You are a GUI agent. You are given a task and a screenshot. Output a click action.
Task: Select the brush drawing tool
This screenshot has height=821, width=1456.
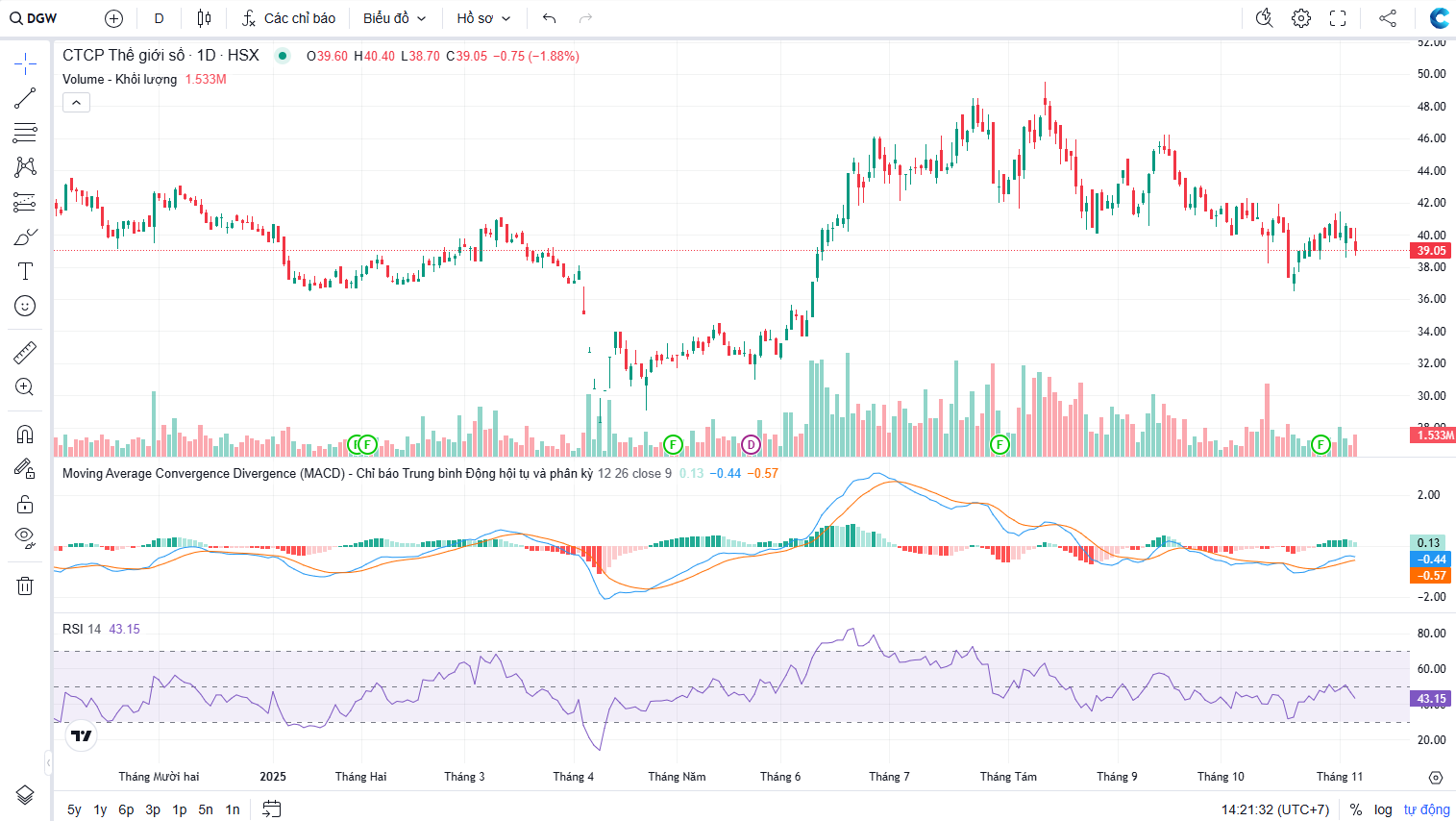25,236
